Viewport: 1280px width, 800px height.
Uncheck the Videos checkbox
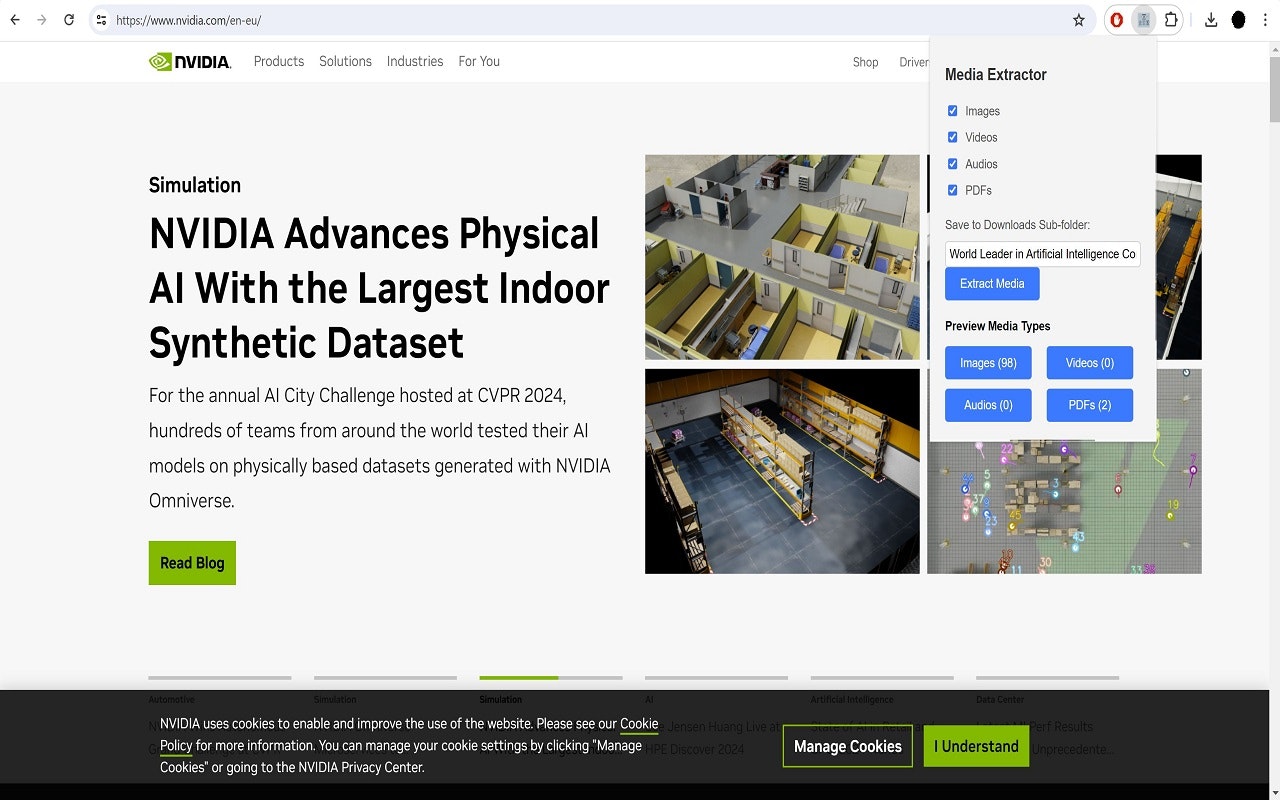tap(953, 137)
